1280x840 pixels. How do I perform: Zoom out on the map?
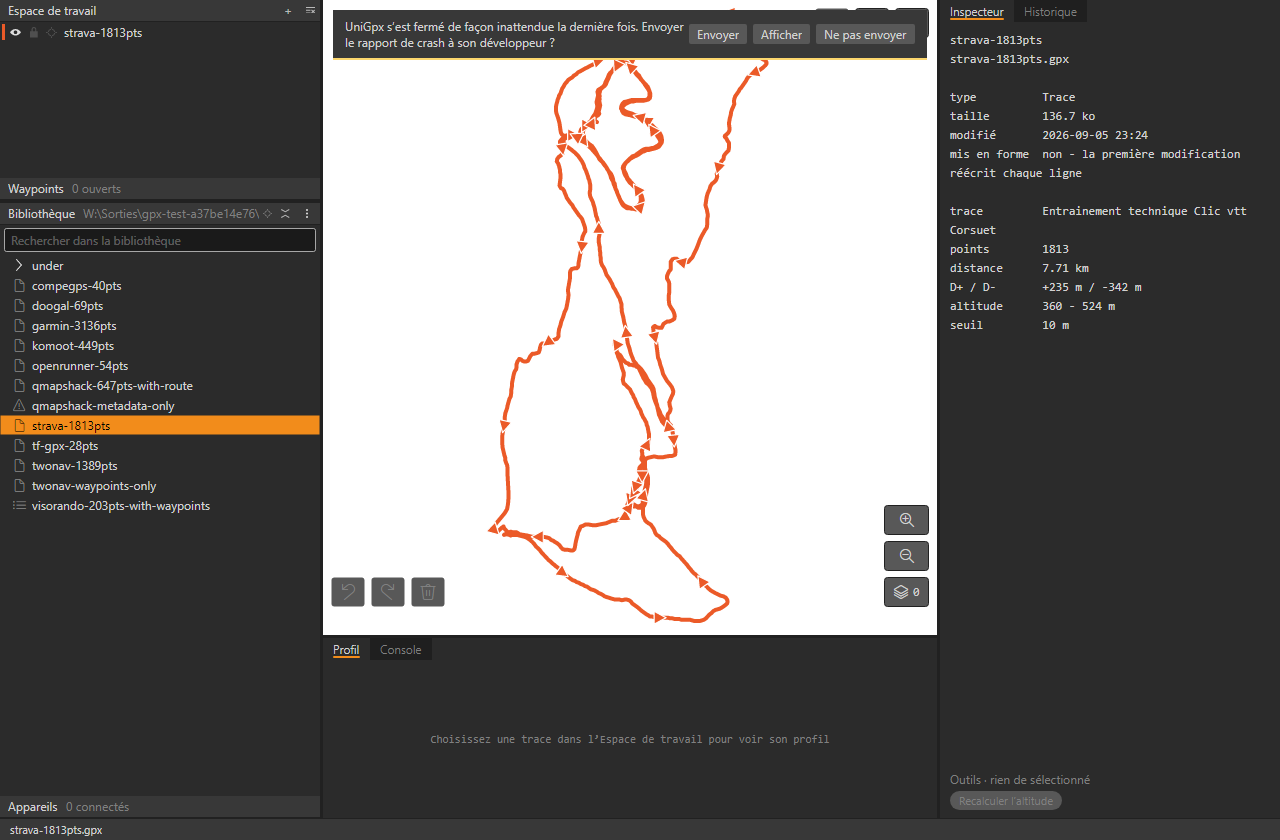pos(906,556)
